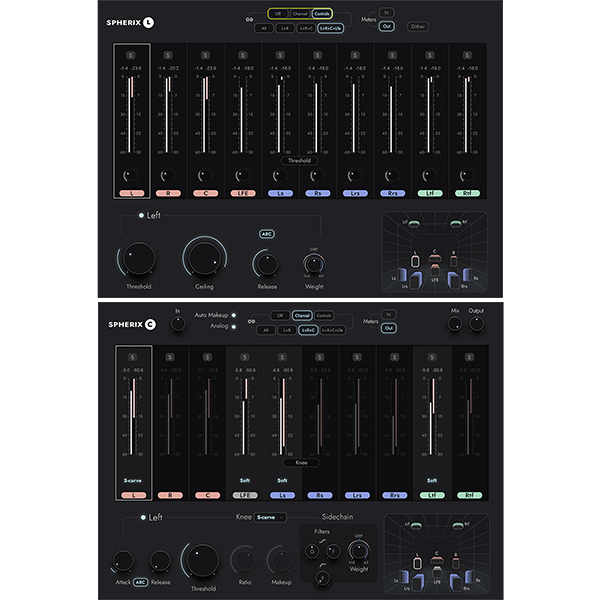The image size is (600, 600).
Task: Solo the R channel in Spherix L
Action: tap(168, 55)
